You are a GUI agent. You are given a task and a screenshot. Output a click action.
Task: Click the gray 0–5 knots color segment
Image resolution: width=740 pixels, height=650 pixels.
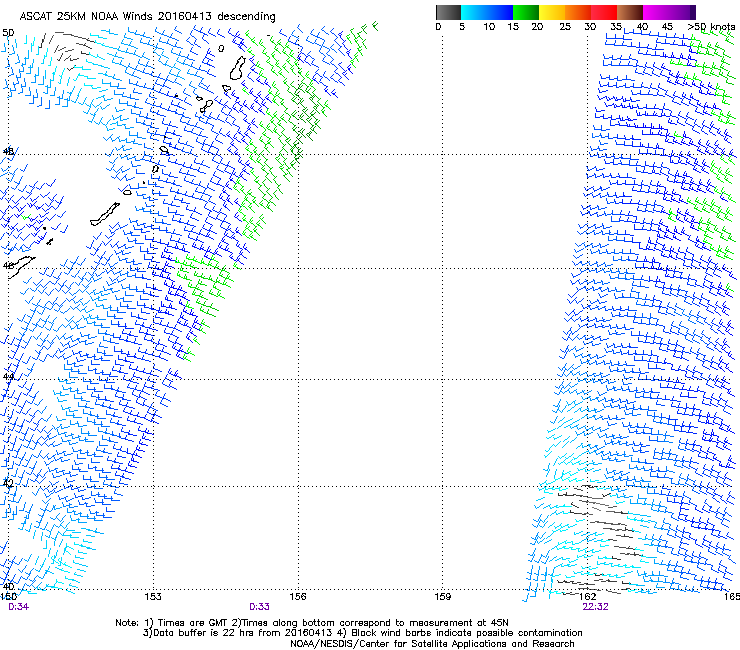[448, 12]
